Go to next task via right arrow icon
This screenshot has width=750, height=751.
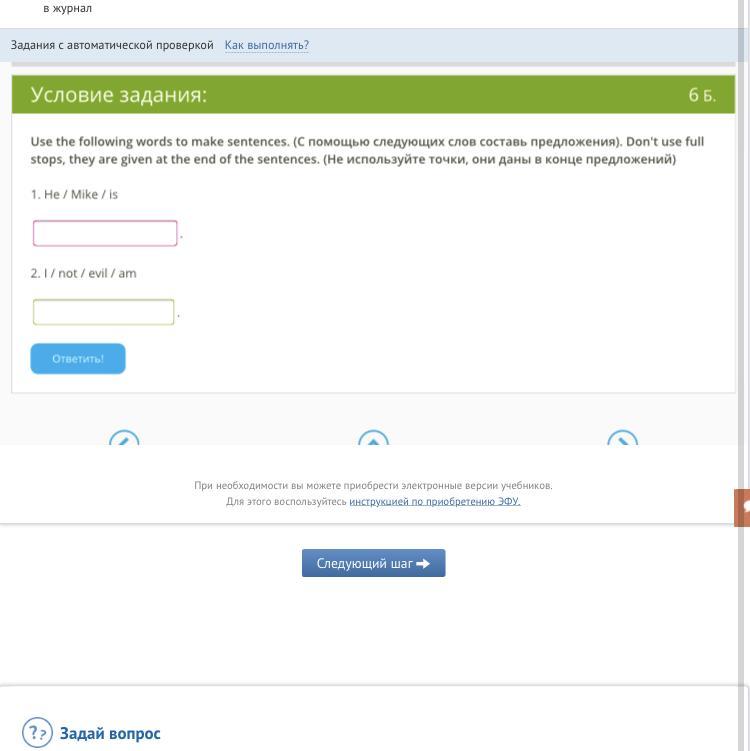[x=622, y=438]
